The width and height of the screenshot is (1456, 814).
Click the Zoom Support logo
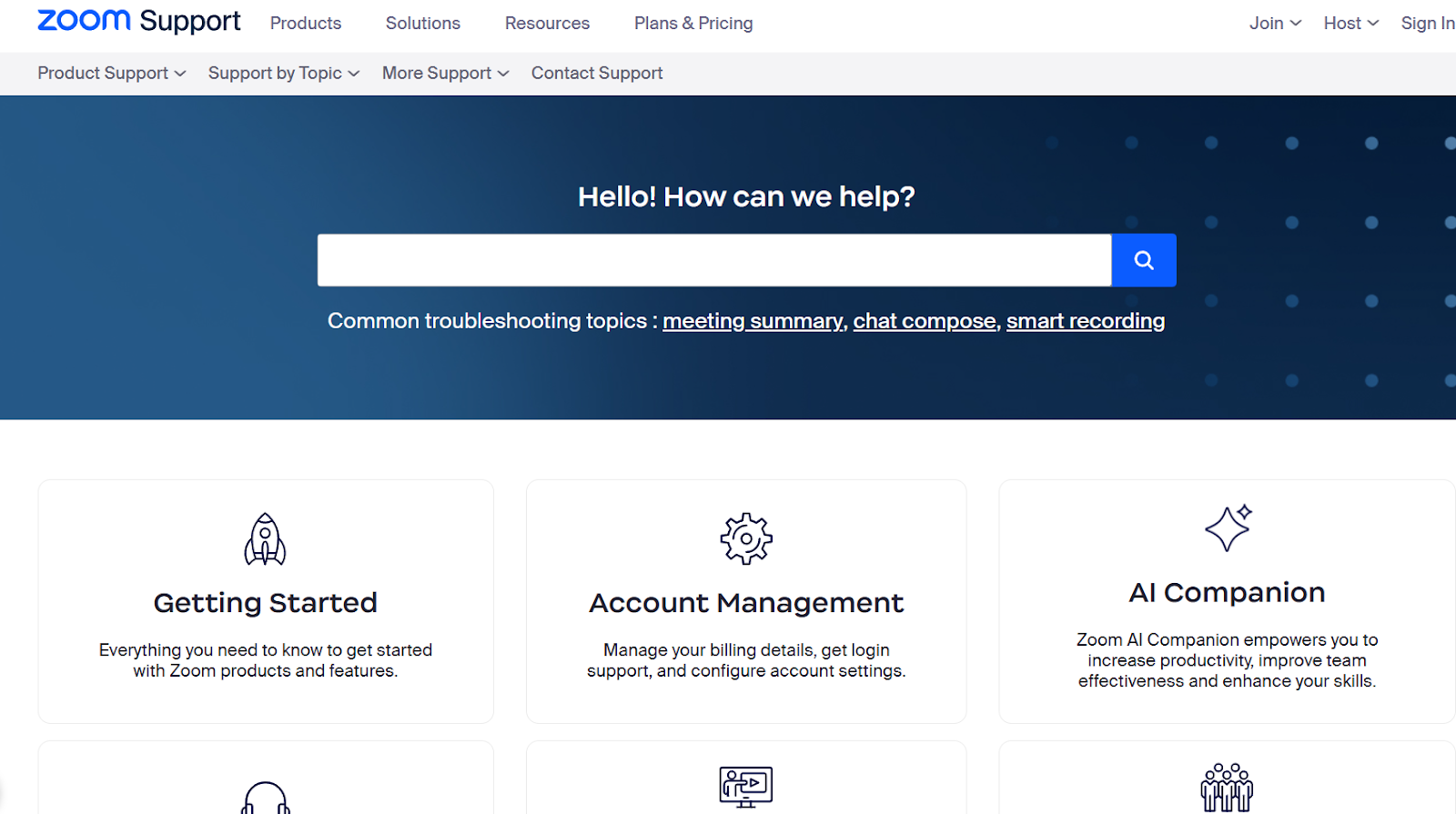pyautogui.click(x=138, y=21)
